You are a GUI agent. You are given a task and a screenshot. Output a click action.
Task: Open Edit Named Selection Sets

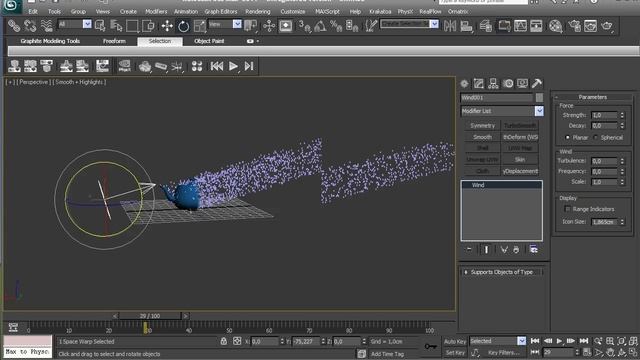click(371, 26)
